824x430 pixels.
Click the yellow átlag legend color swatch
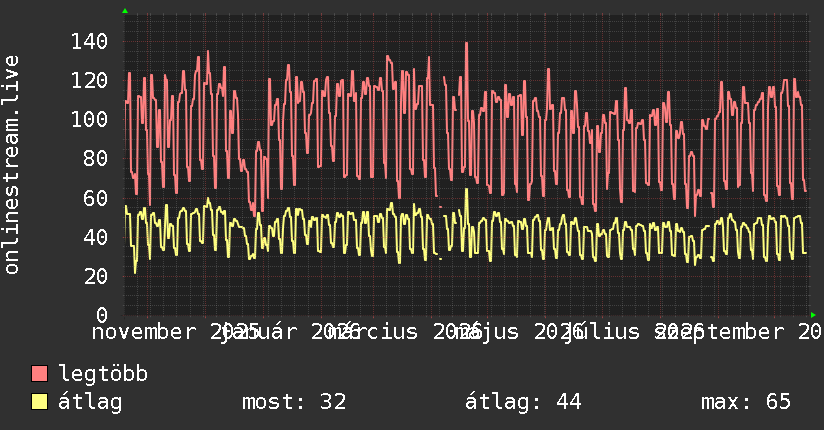pyautogui.click(x=39, y=402)
